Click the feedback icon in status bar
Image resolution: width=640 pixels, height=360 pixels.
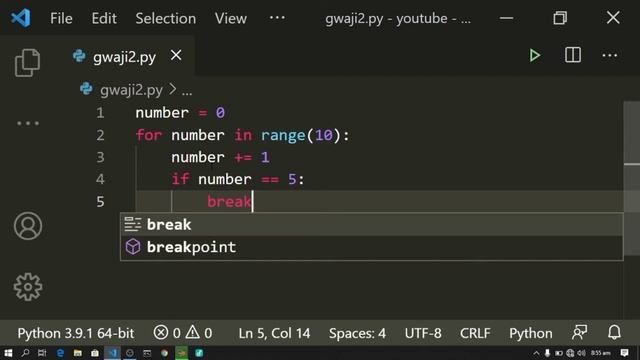click(580, 333)
